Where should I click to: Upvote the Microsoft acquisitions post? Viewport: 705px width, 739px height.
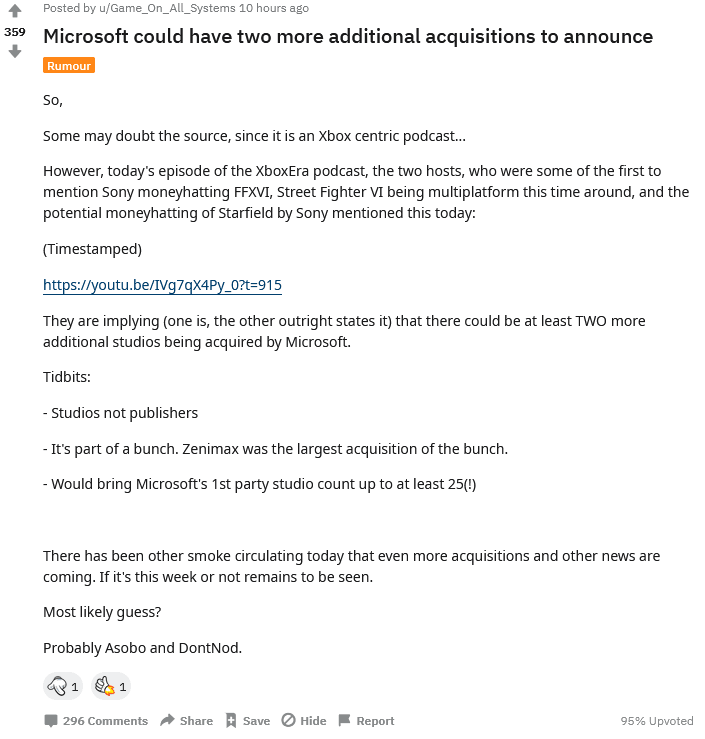click(x=14, y=12)
